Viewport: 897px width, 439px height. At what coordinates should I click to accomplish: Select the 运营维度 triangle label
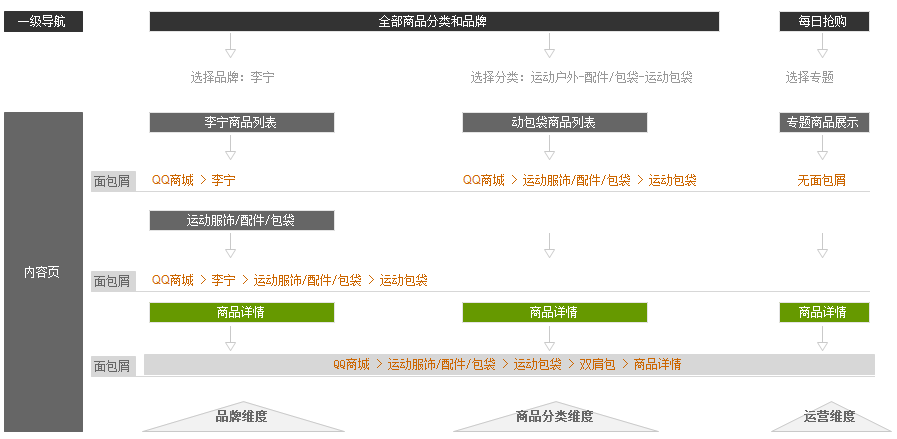pos(829,417)
